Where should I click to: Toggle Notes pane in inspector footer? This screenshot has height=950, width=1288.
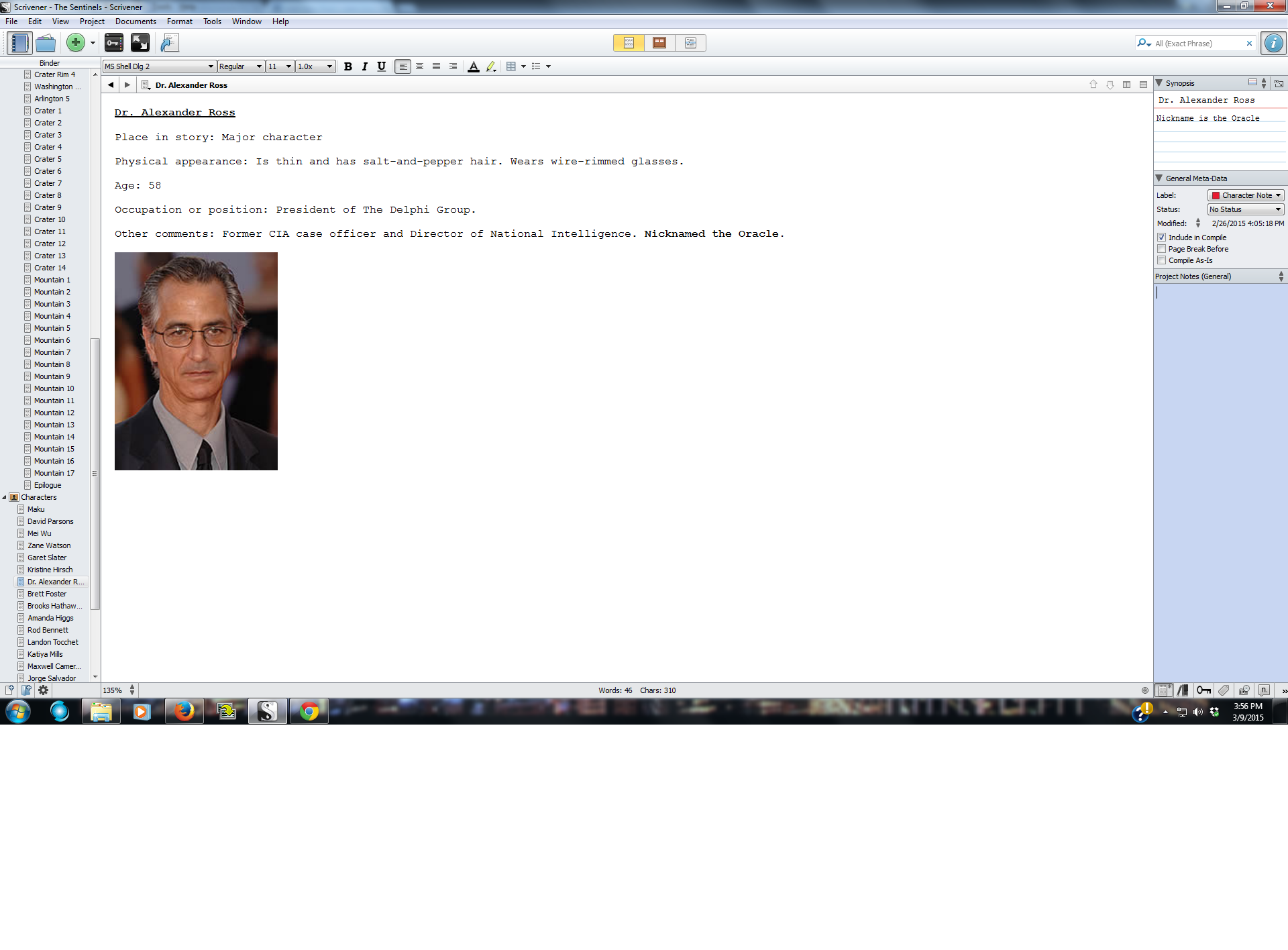(x=1164, y=690)
